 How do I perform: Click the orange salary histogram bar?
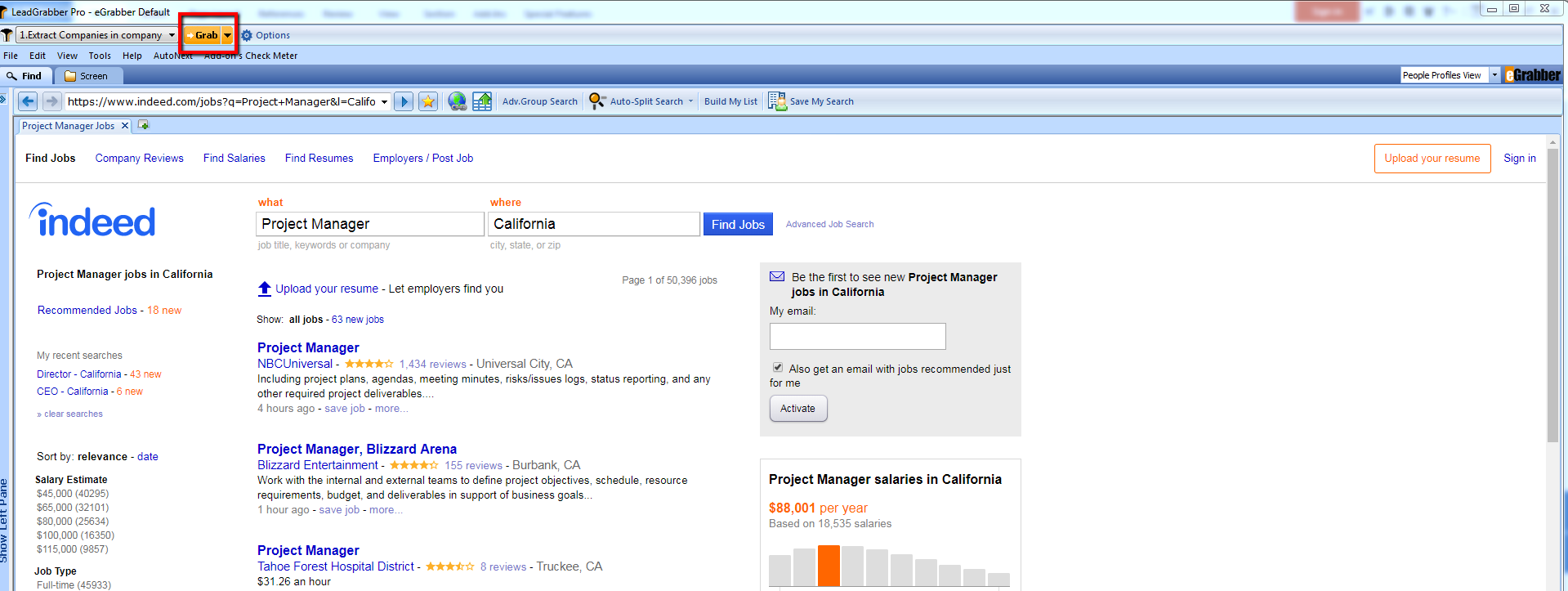[829, 566]
